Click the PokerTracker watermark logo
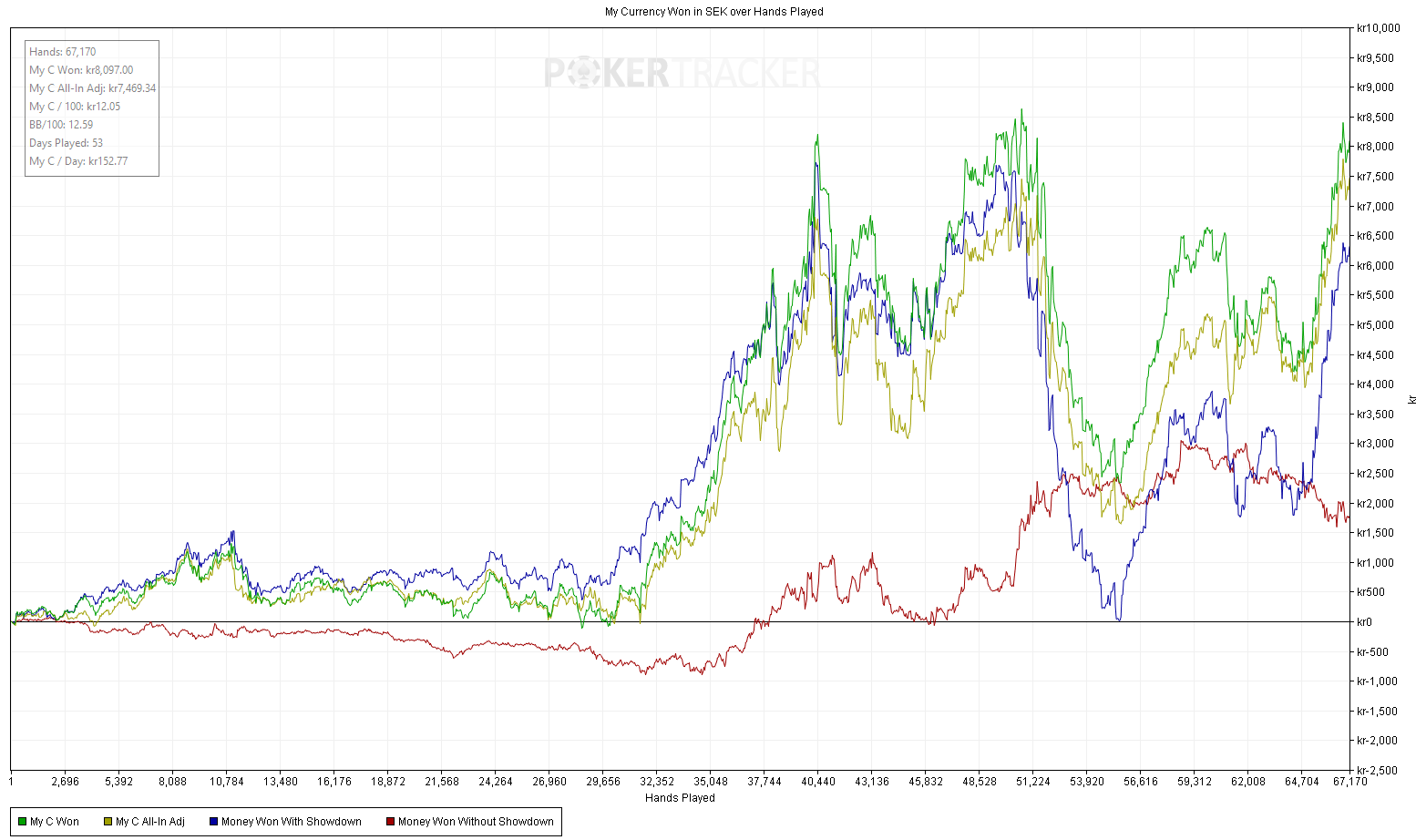 coord(682,73)
